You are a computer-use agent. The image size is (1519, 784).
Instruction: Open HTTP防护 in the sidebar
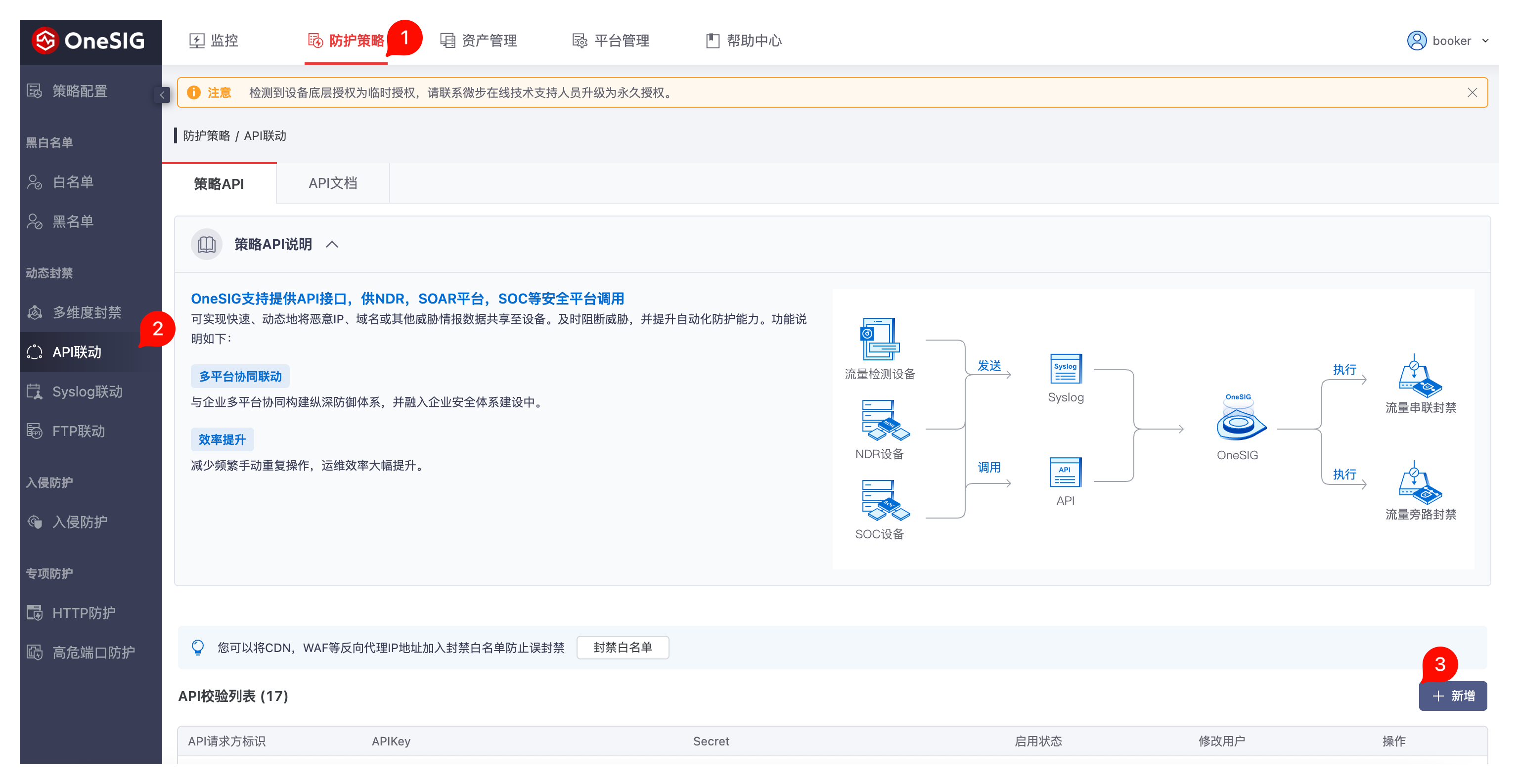[90, 612]
